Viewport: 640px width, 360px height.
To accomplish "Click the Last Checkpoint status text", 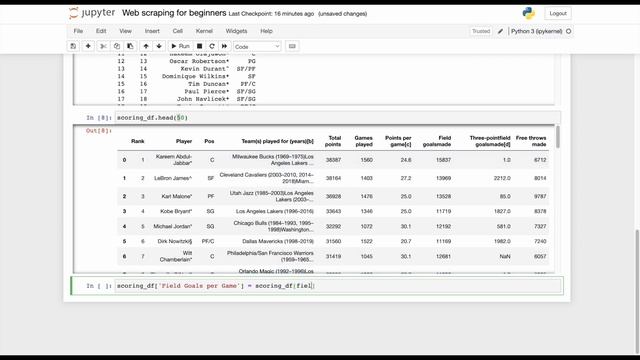I will point(271,14).
